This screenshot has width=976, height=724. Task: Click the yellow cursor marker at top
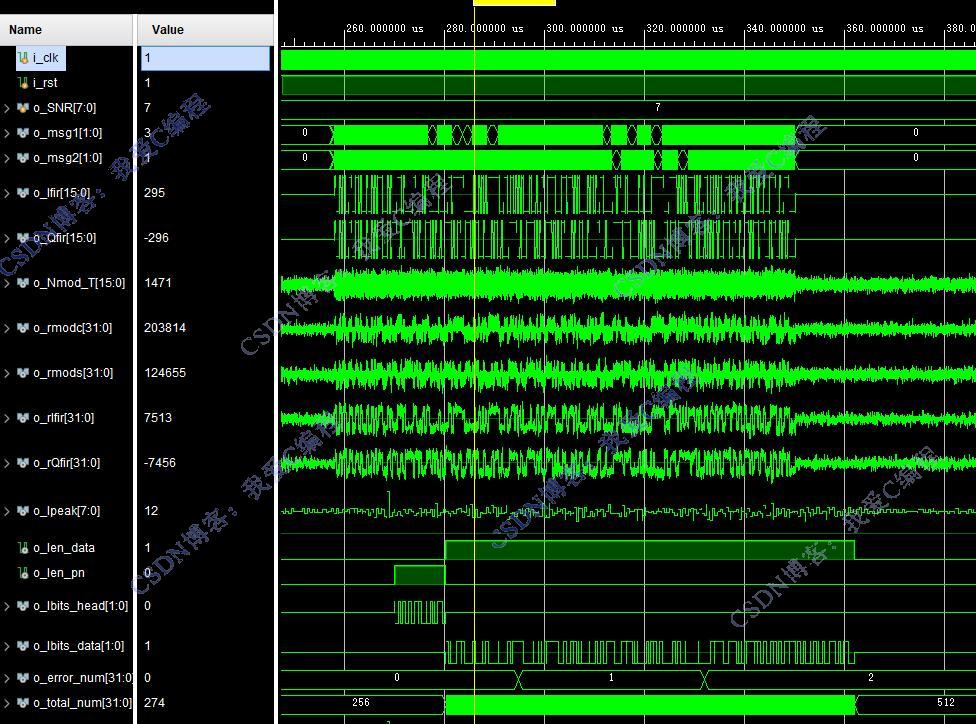point(514,2)
